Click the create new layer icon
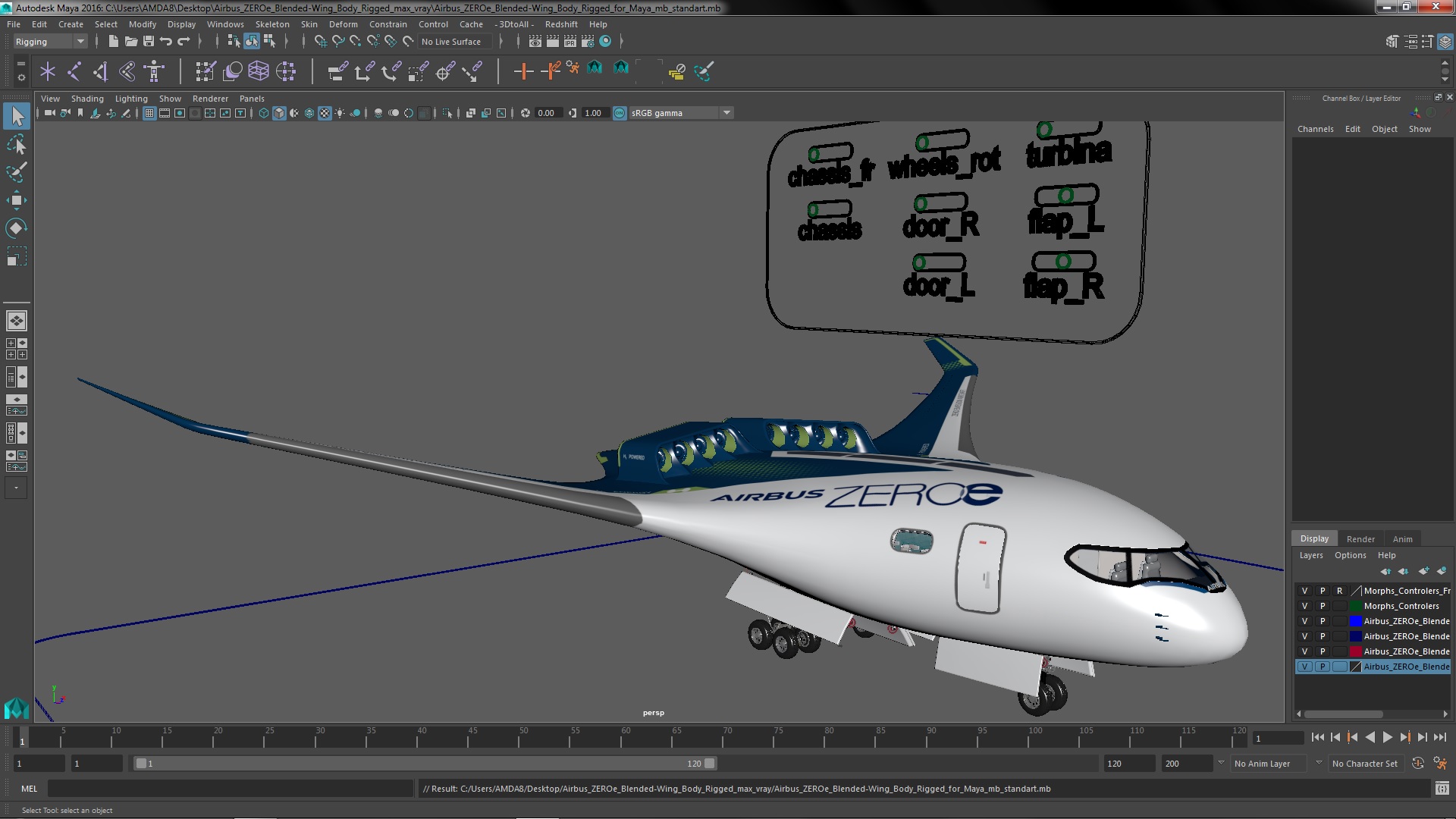The image size is (1456, 819). tap(1423, 571)
